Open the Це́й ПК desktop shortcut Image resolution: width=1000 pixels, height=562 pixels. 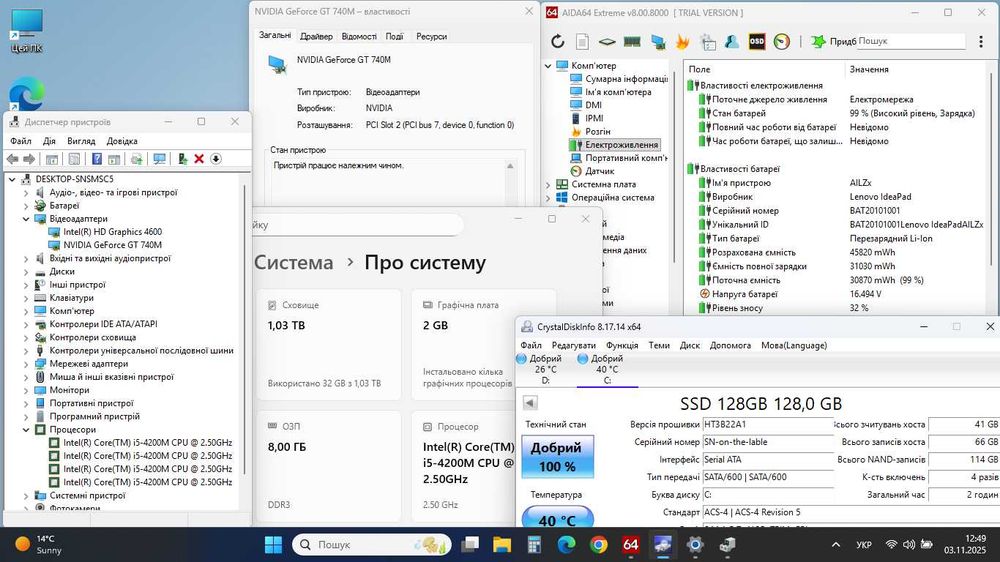point(26,31)
